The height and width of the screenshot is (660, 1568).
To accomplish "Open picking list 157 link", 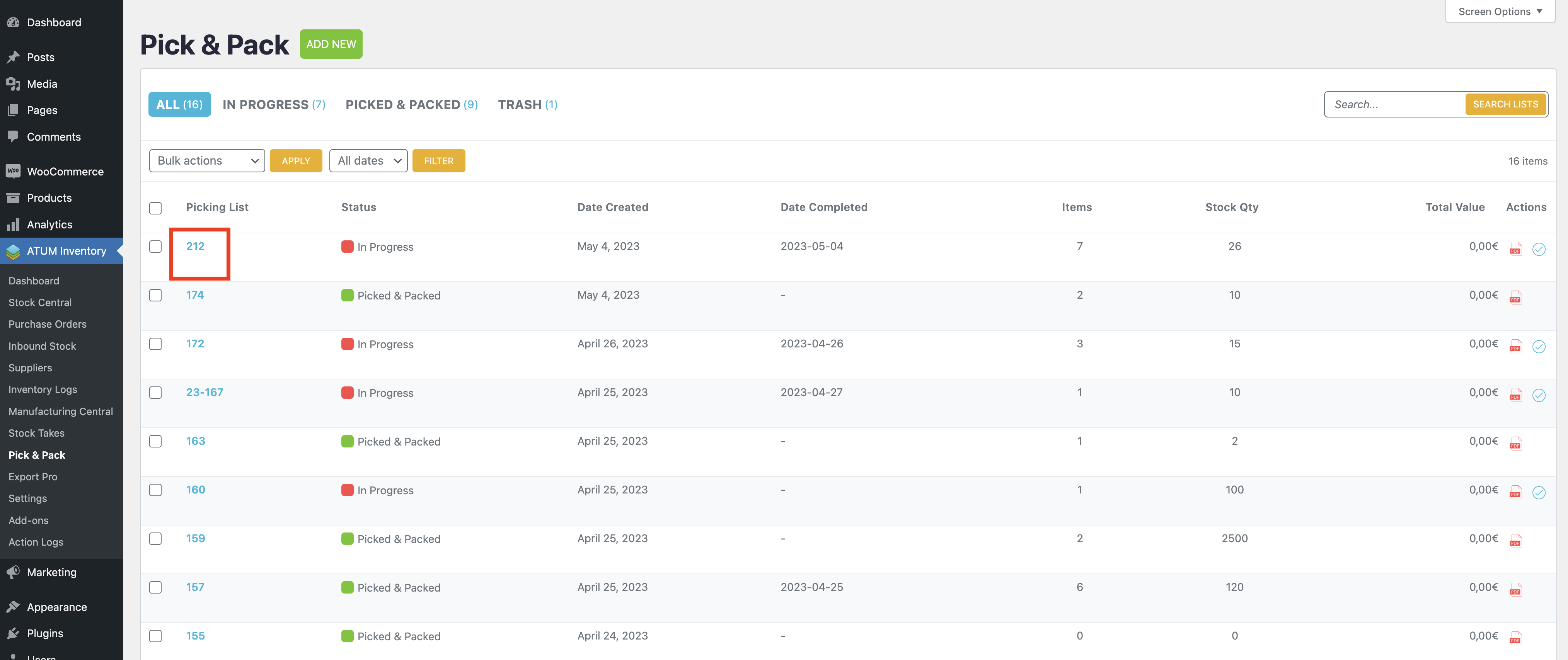I will 195,587.
